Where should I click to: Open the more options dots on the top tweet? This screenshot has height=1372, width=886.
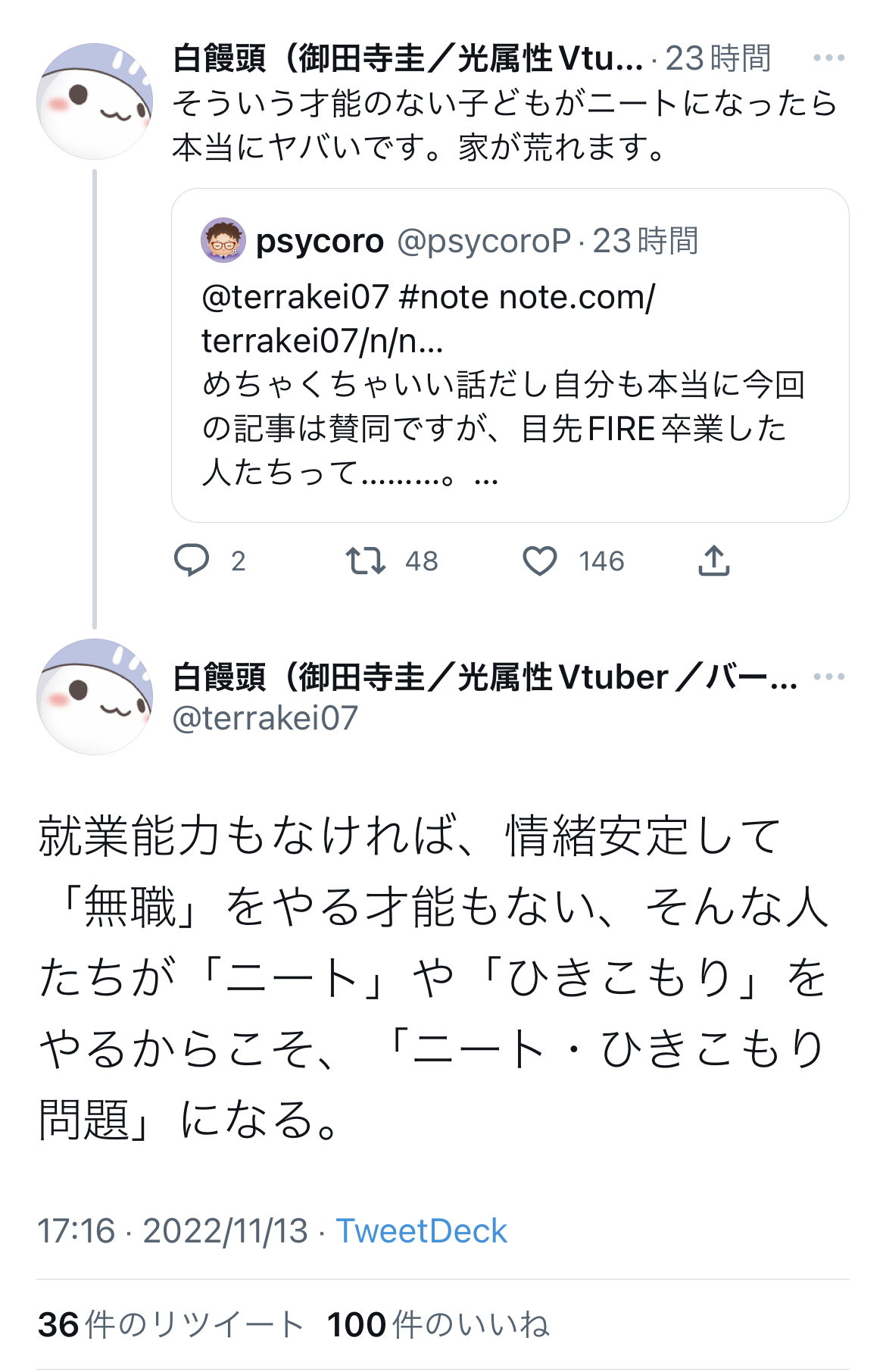click(x=829, y=58)
